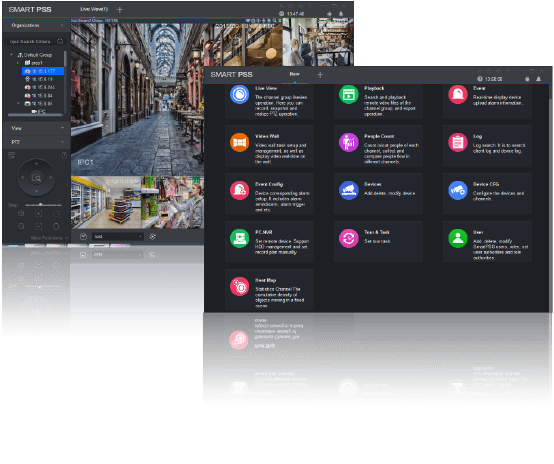Add a new tab with the plus button
The height and width of the screenshot is (464, 554).
[x=320, y=75]
